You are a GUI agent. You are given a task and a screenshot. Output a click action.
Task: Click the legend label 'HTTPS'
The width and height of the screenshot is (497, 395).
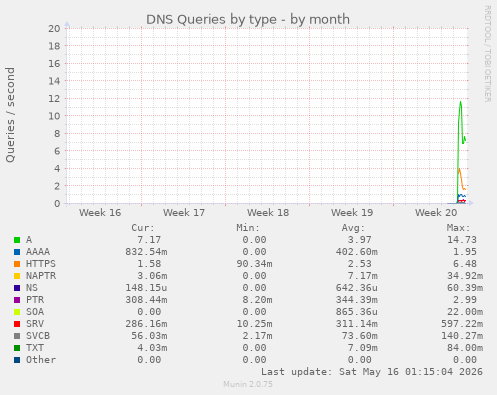coord(41,264)
